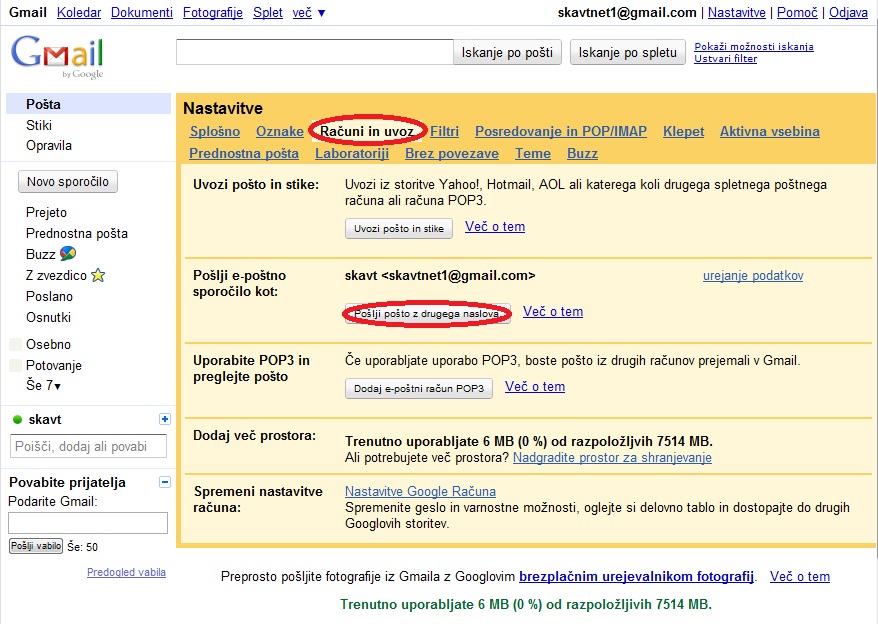Click the 'Ustvari filter' link
Image resolution: width=878 pixels, height=624 pixels.
pyautogui.click(x=726, y=59)
